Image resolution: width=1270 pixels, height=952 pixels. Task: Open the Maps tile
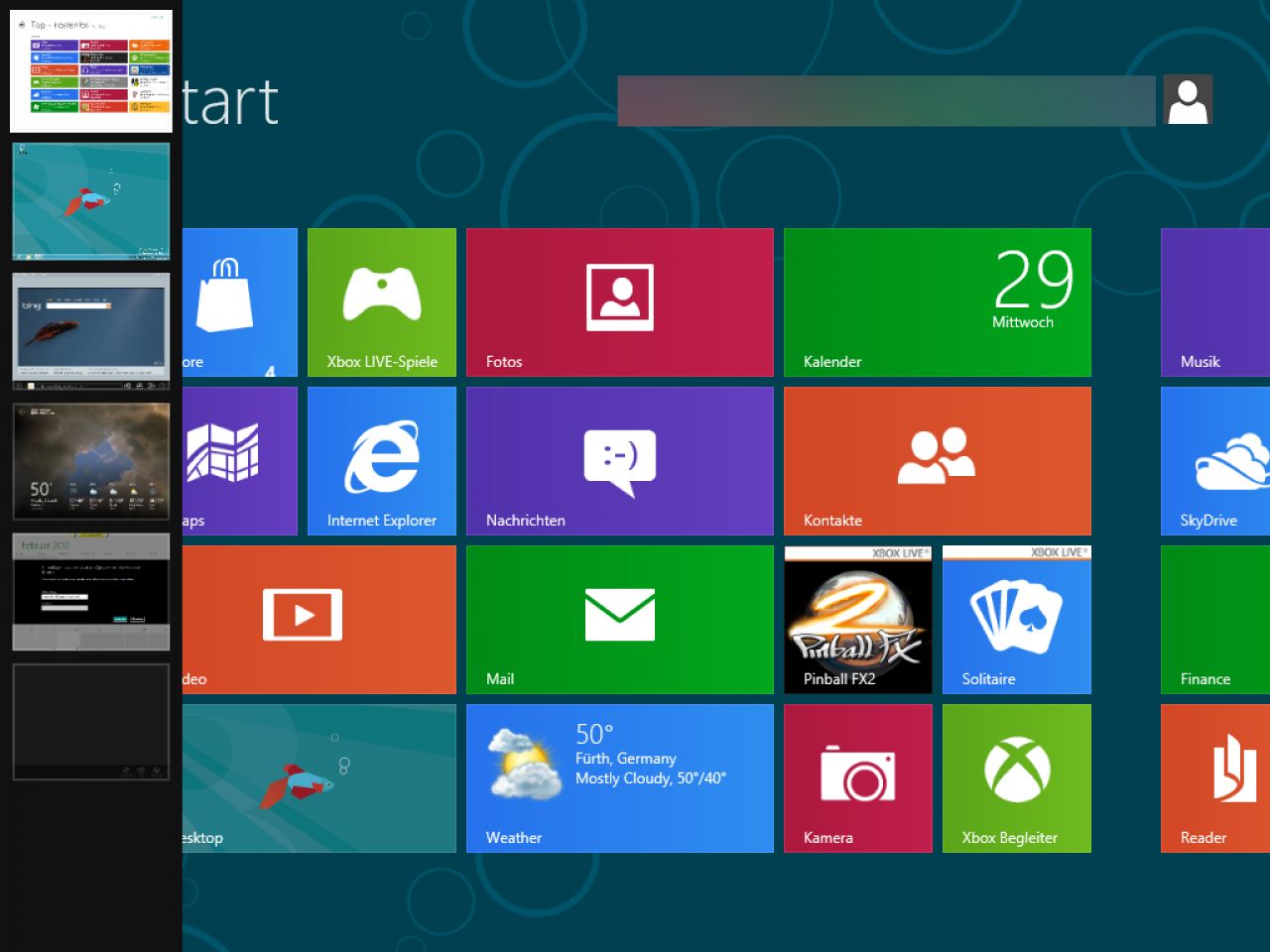(x=240, y=461)
